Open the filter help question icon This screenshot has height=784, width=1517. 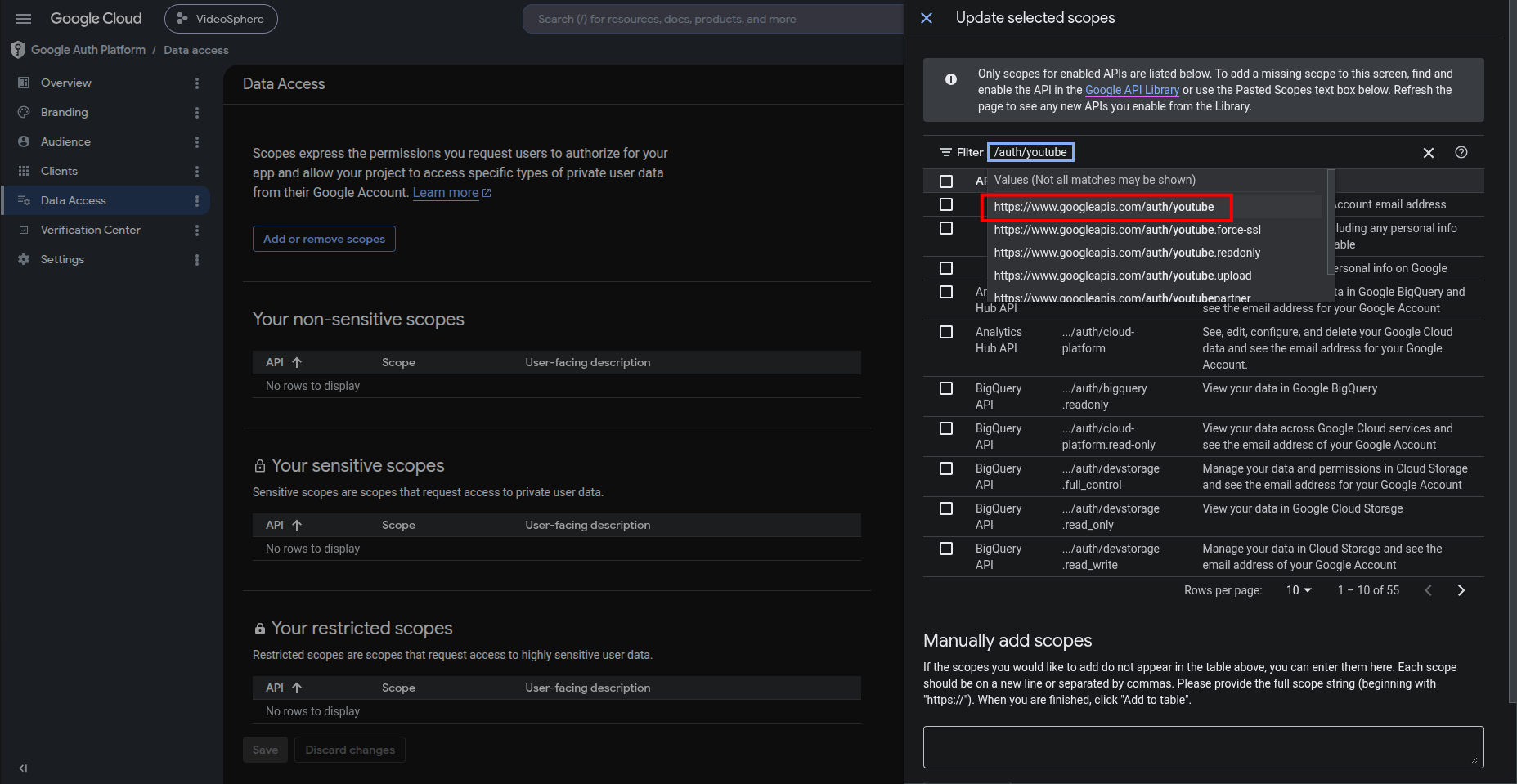pos(1461,152)
